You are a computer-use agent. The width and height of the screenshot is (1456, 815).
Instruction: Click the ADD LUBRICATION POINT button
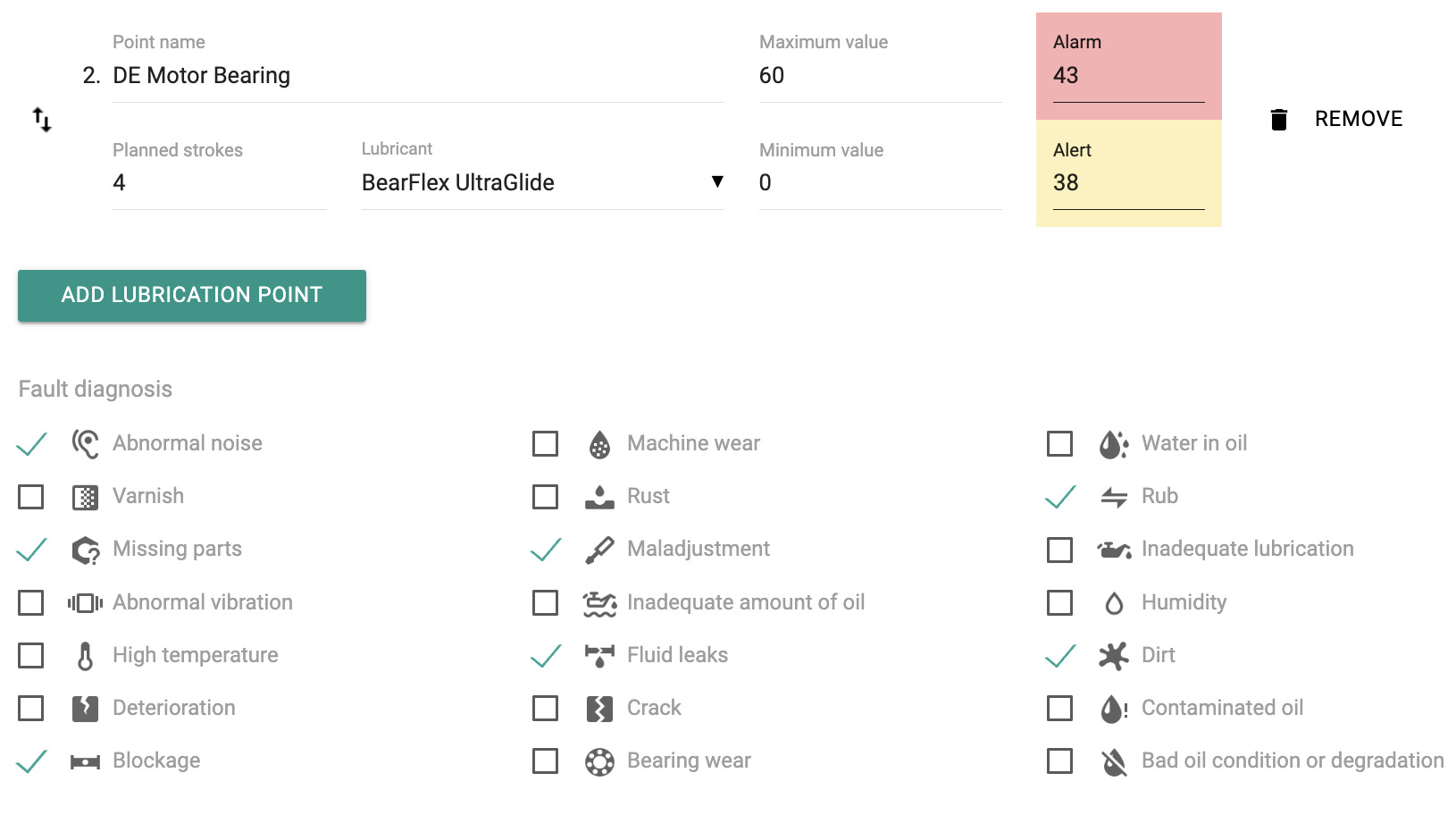[192, 296]
